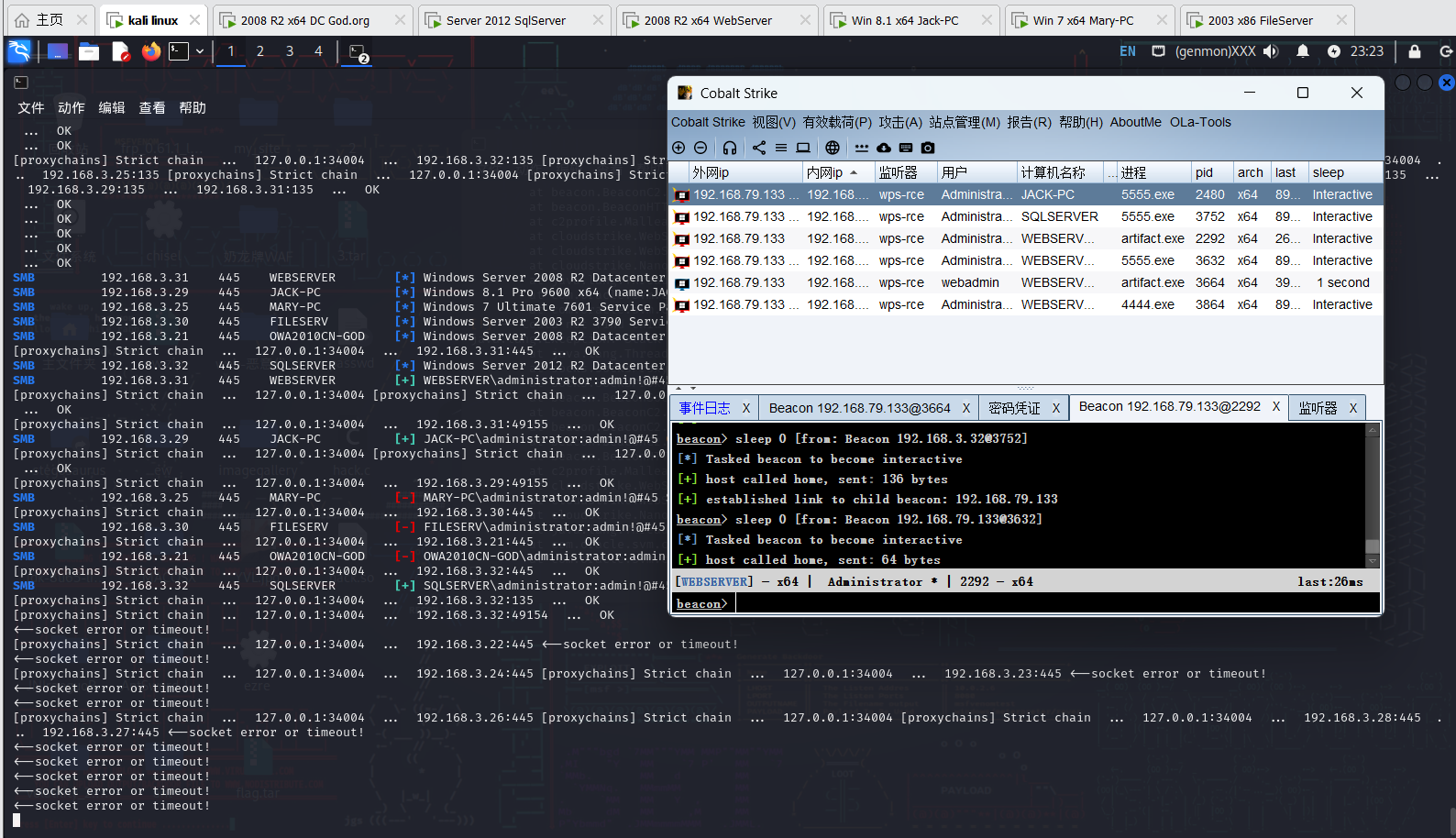Sort by the pid column header
Viewport: 1456px width, 838px height.
(1211, 172)
